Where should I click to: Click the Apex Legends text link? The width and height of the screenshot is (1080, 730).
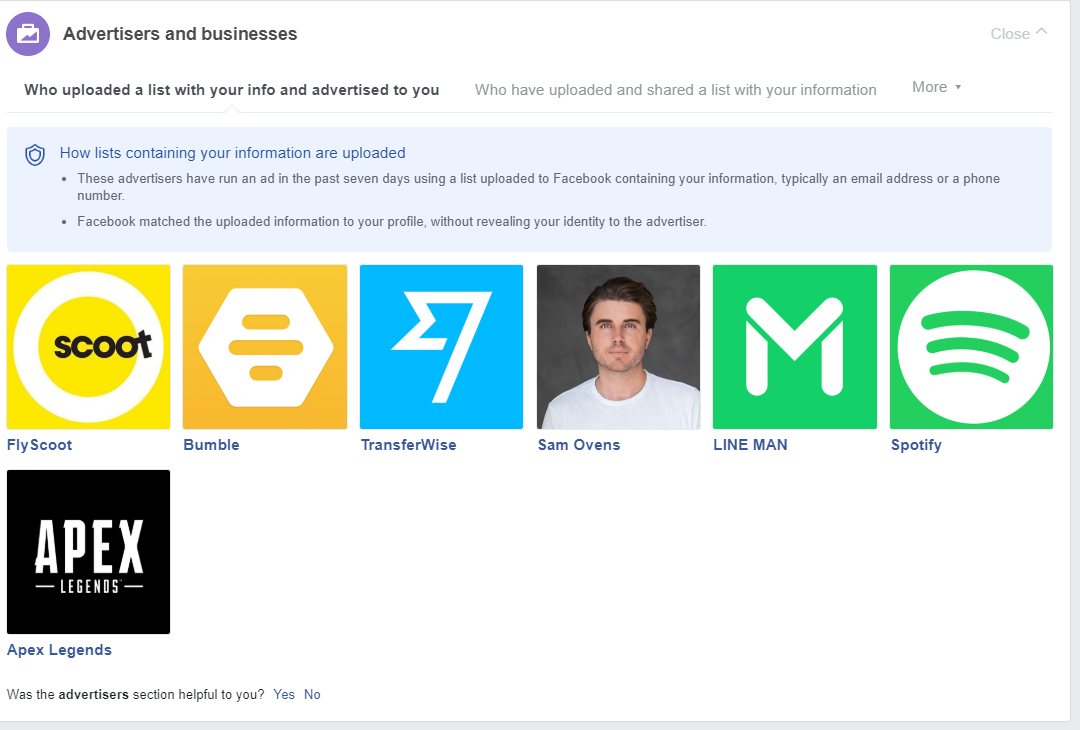pos(59,650)
